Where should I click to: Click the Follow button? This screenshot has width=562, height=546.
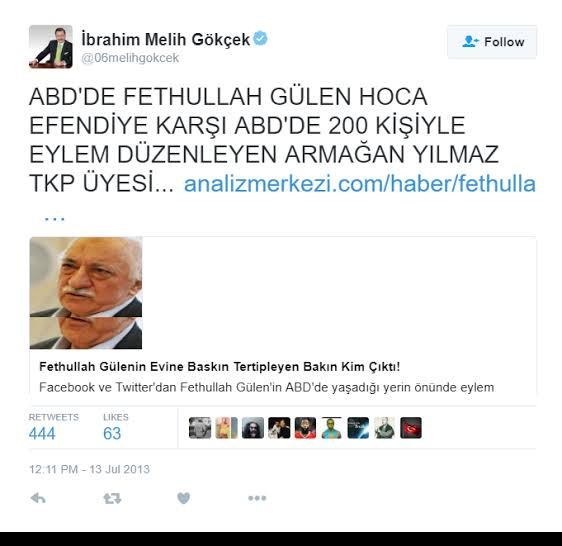click(492, 42)
